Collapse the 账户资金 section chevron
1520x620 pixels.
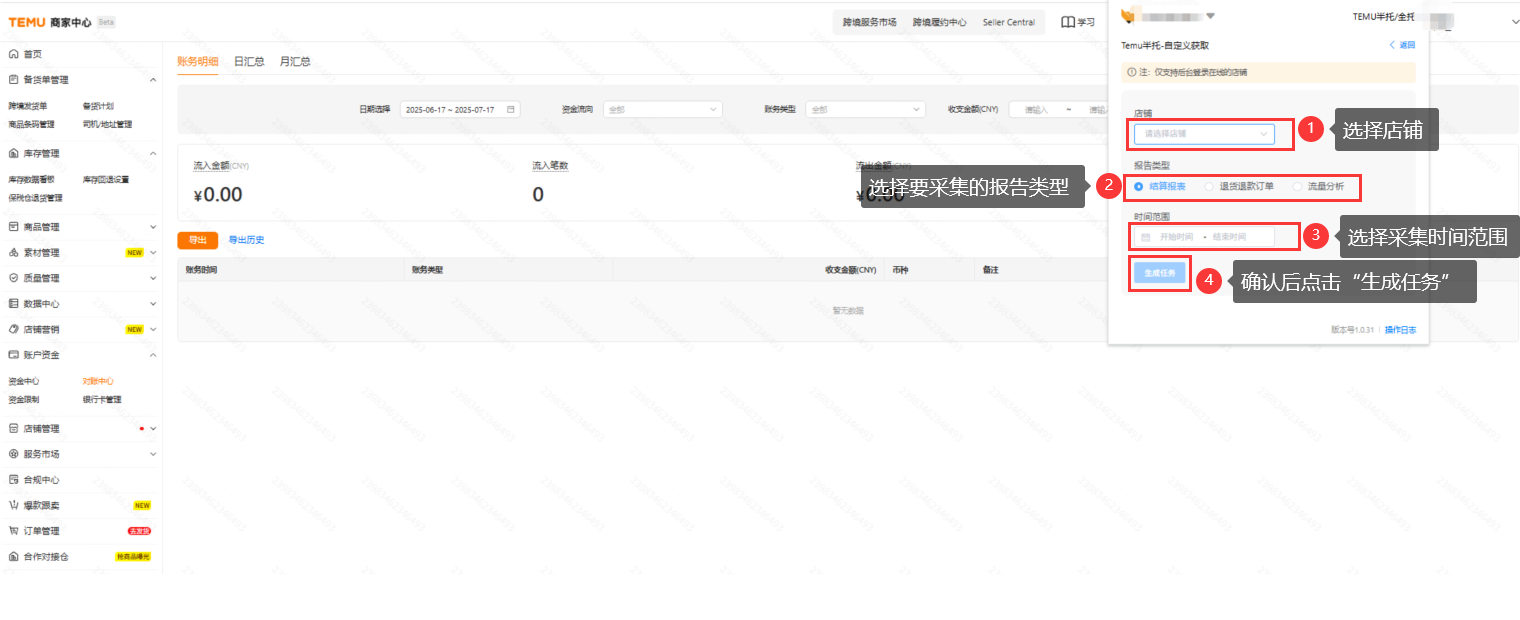coord(153,355)
